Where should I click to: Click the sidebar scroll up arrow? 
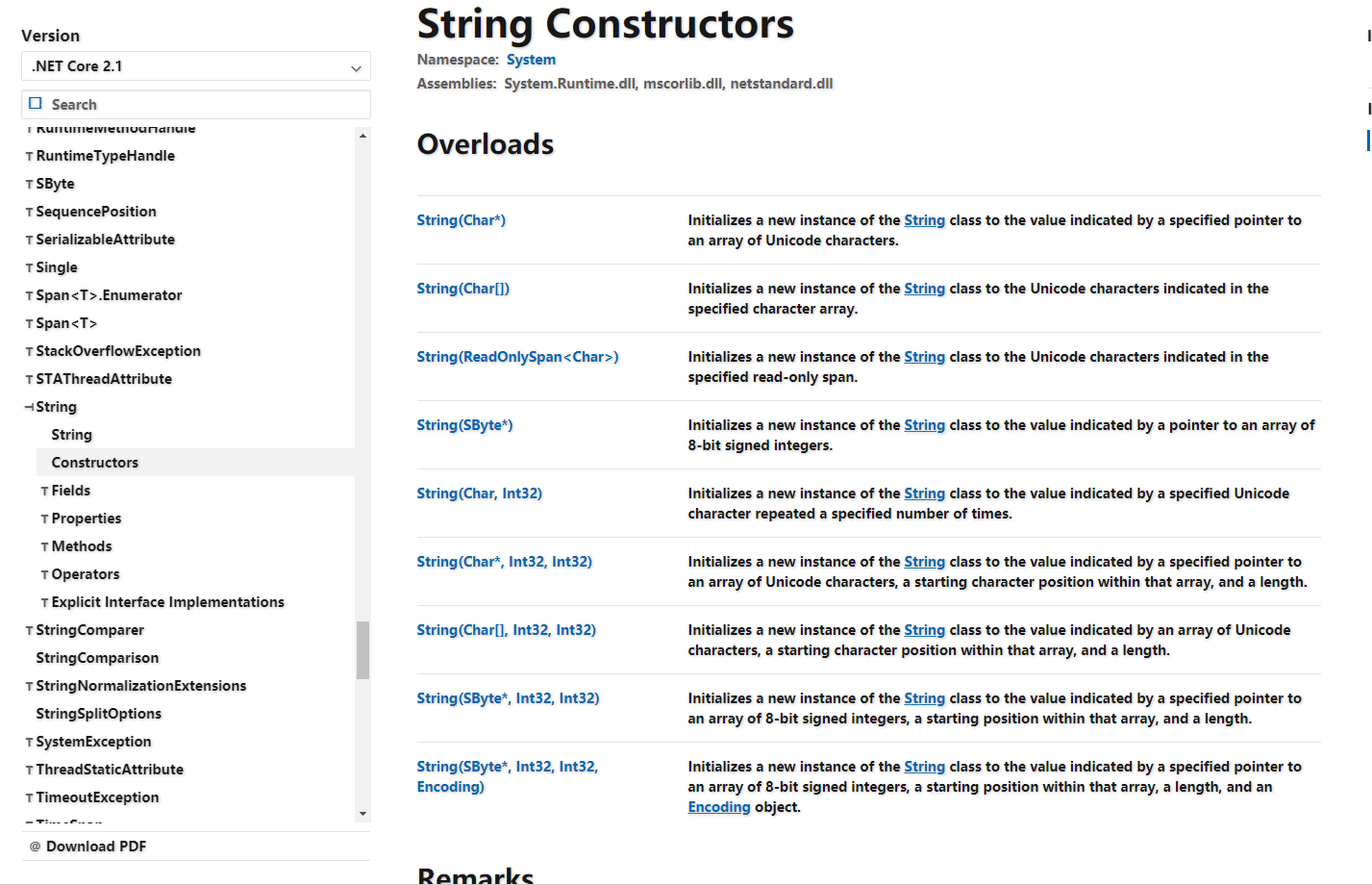coord(362,136)
